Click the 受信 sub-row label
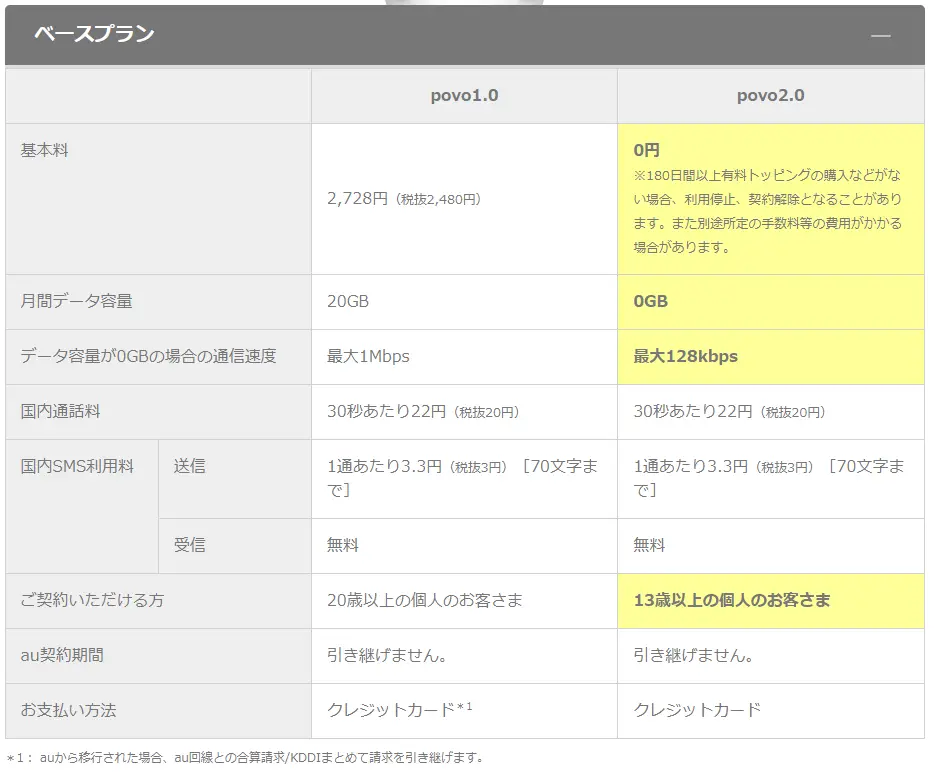937x772 pixels. [x=189, y=545]
